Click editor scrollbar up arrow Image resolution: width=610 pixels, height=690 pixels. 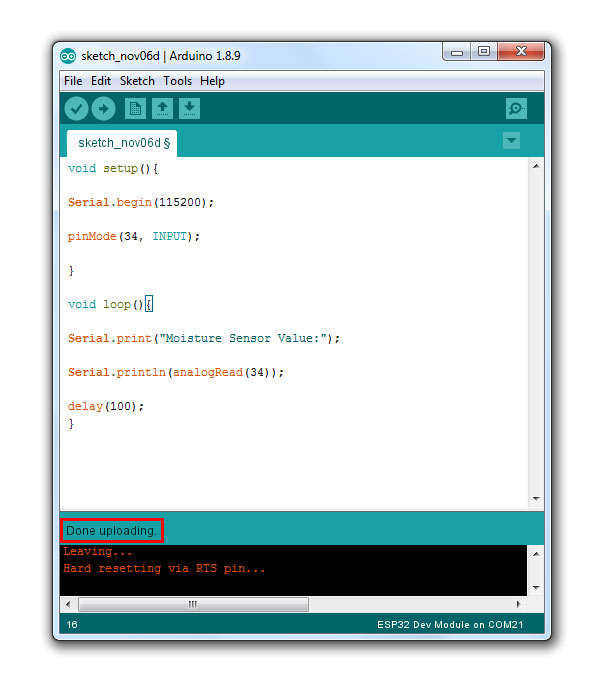[536, 166]
